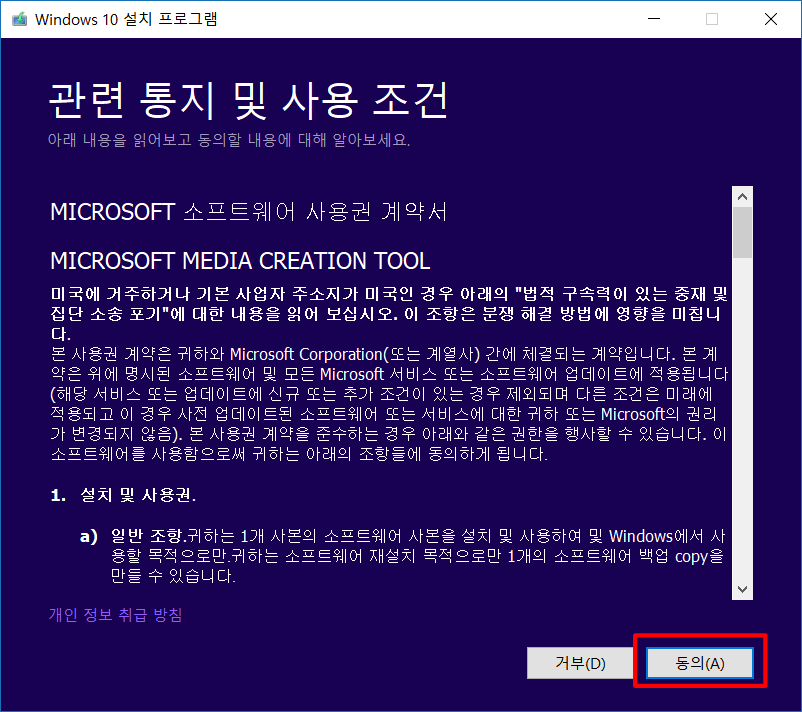Click the scrollbar track below the thumb

pyautogui.click(x=742, y=418)
